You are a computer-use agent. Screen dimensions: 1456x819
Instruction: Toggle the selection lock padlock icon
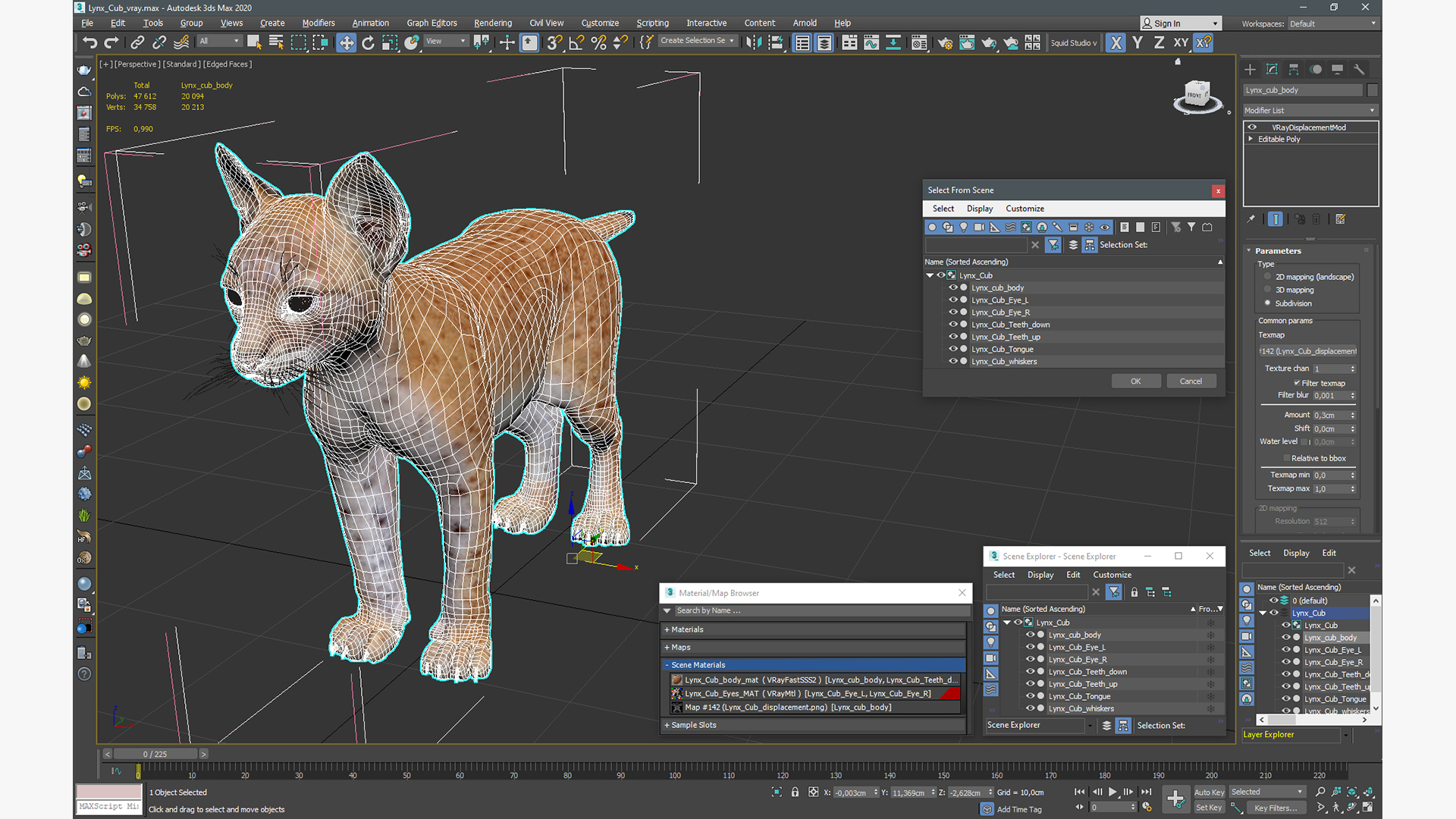click(795, 792)
